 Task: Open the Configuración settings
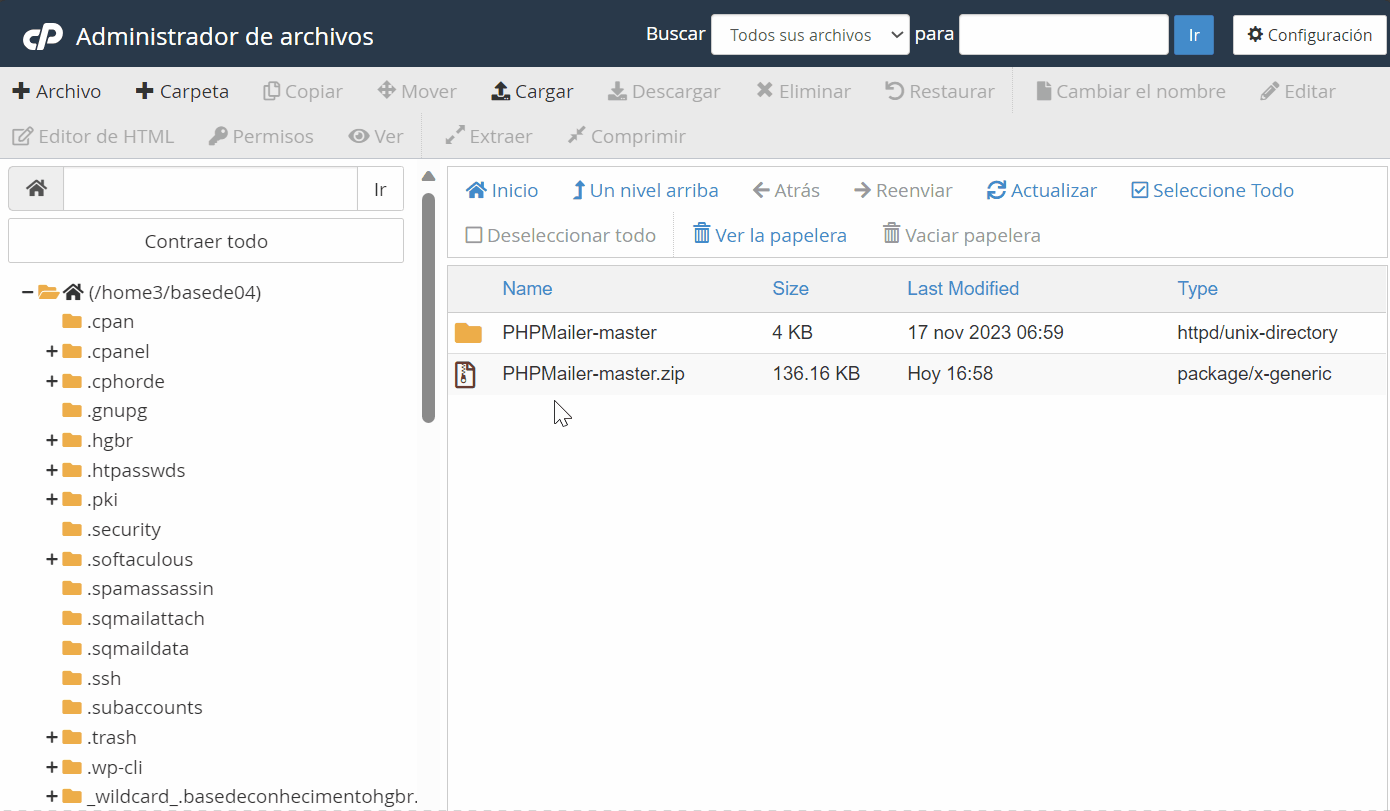(1310, 35)
